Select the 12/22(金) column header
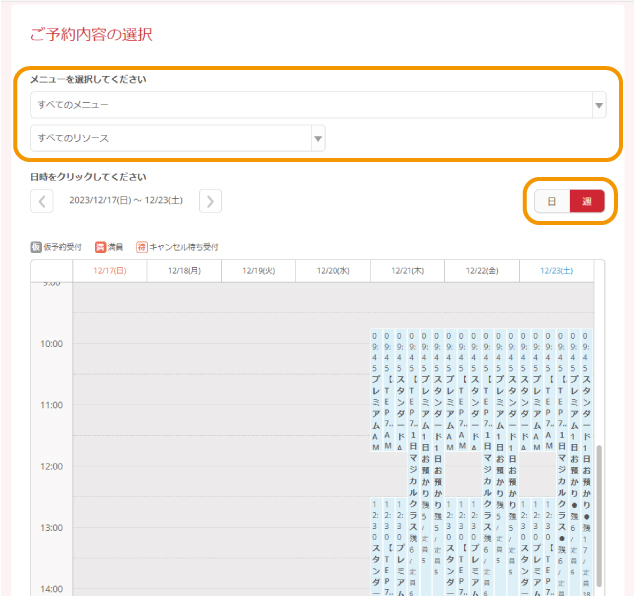The width and height of the screenshot is (634, 596). click(x=482, y=271)
